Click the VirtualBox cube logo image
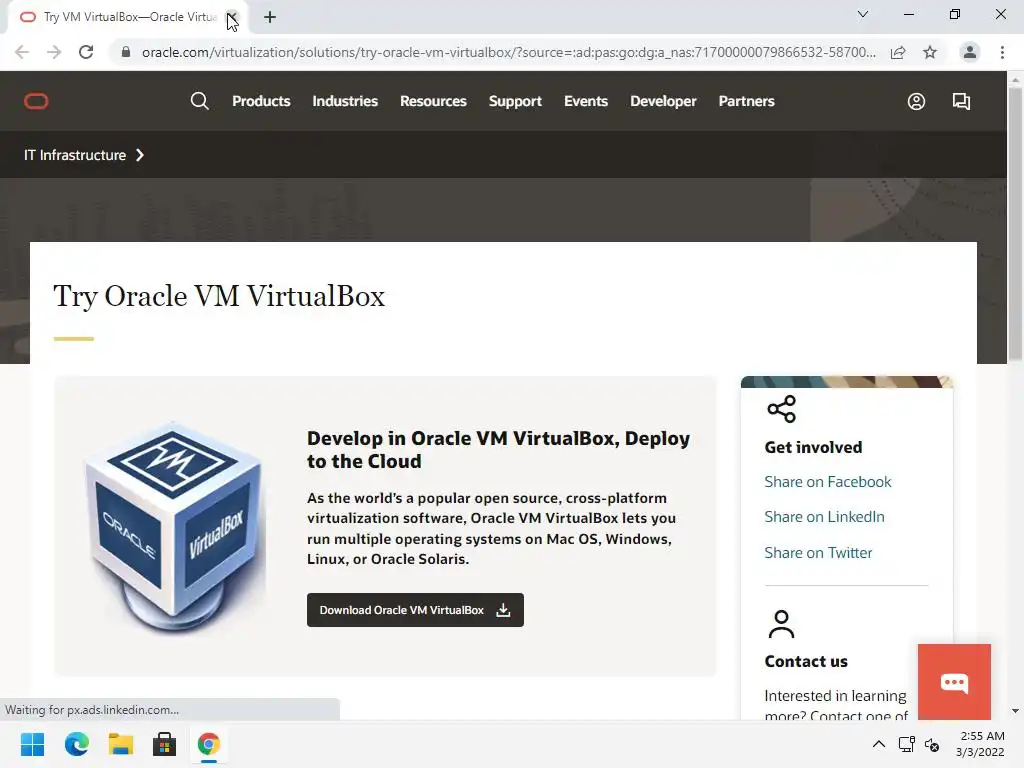The image size is (1024, 768). coord(173,528)
